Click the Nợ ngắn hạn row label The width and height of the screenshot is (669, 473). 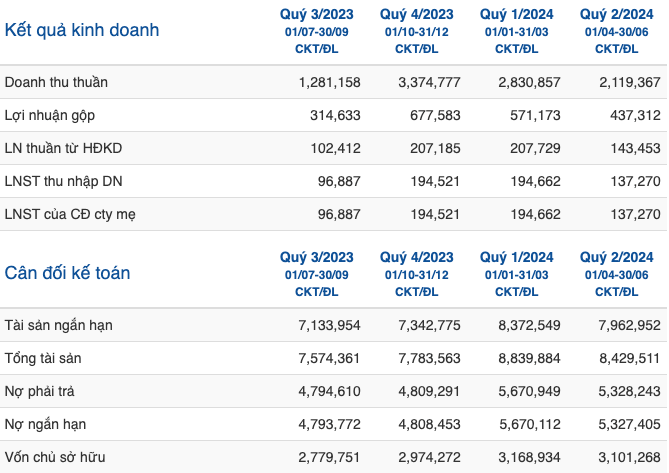tap(46, 424)
